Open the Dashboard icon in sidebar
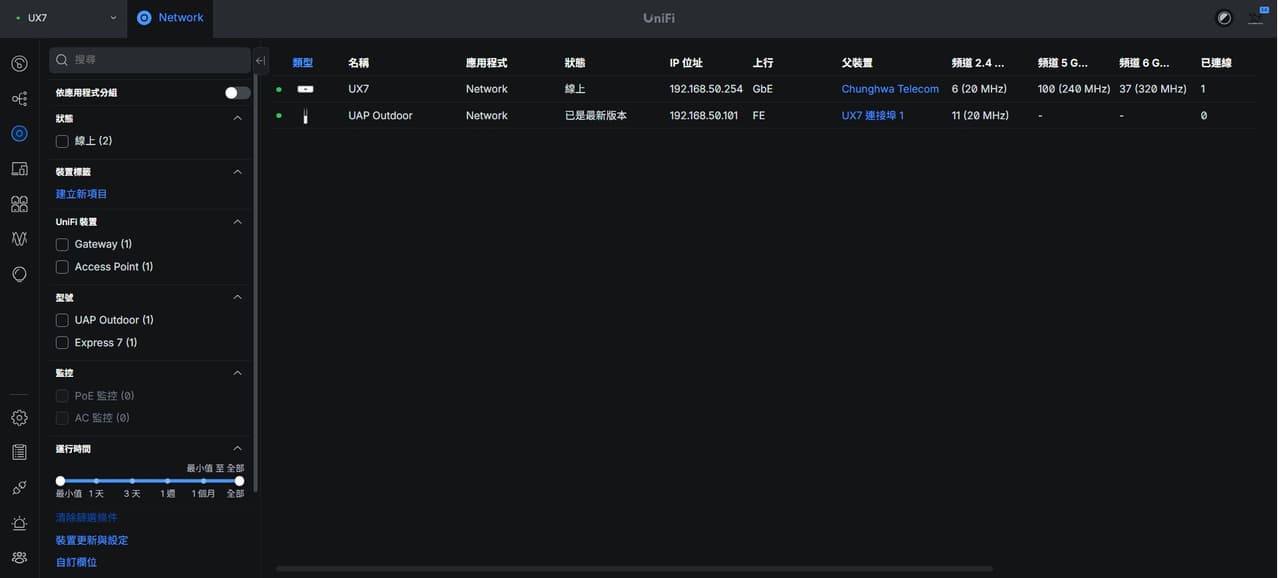The height and width of the screenshot is (578, 1279). tap(19, 64)
